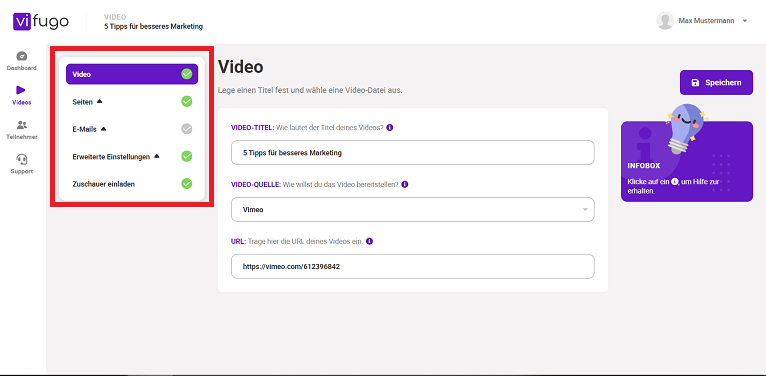Select the Seiten menu item
This screenshot has width=766, height=376.
point(132,102)
